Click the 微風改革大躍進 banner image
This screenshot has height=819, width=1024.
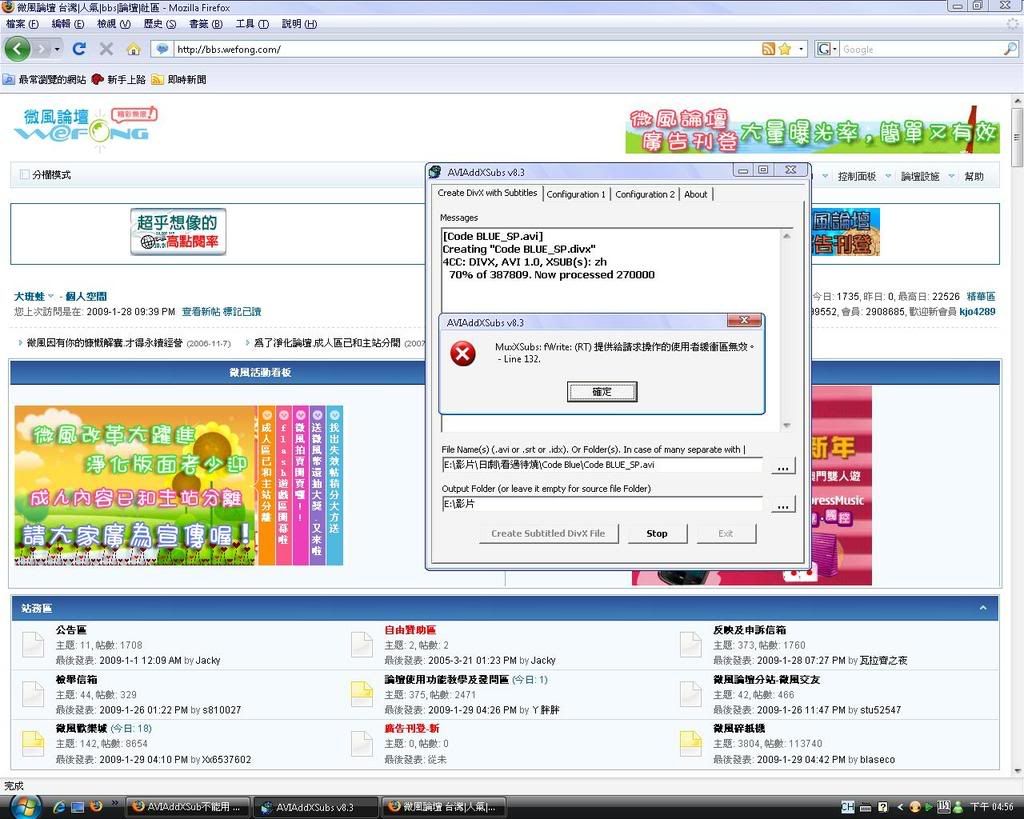pos(135,485)
